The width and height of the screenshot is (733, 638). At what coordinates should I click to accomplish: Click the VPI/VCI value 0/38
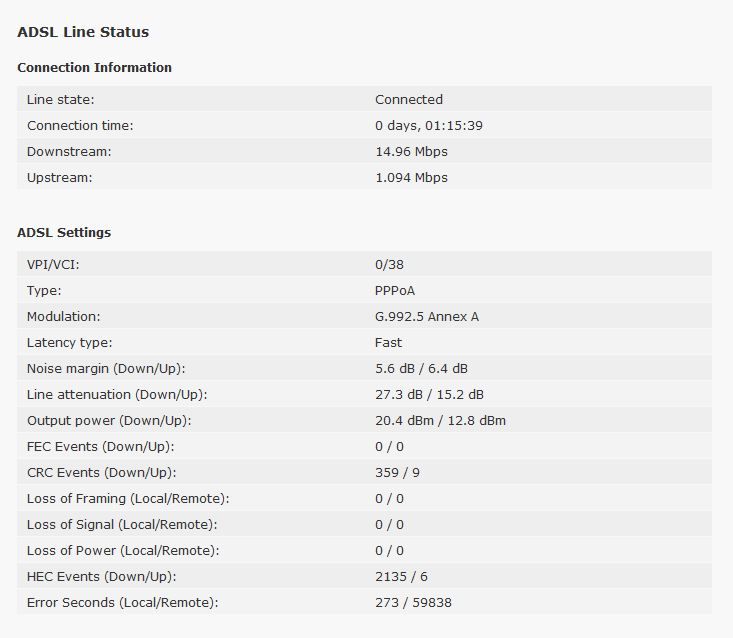pos(389,265)
